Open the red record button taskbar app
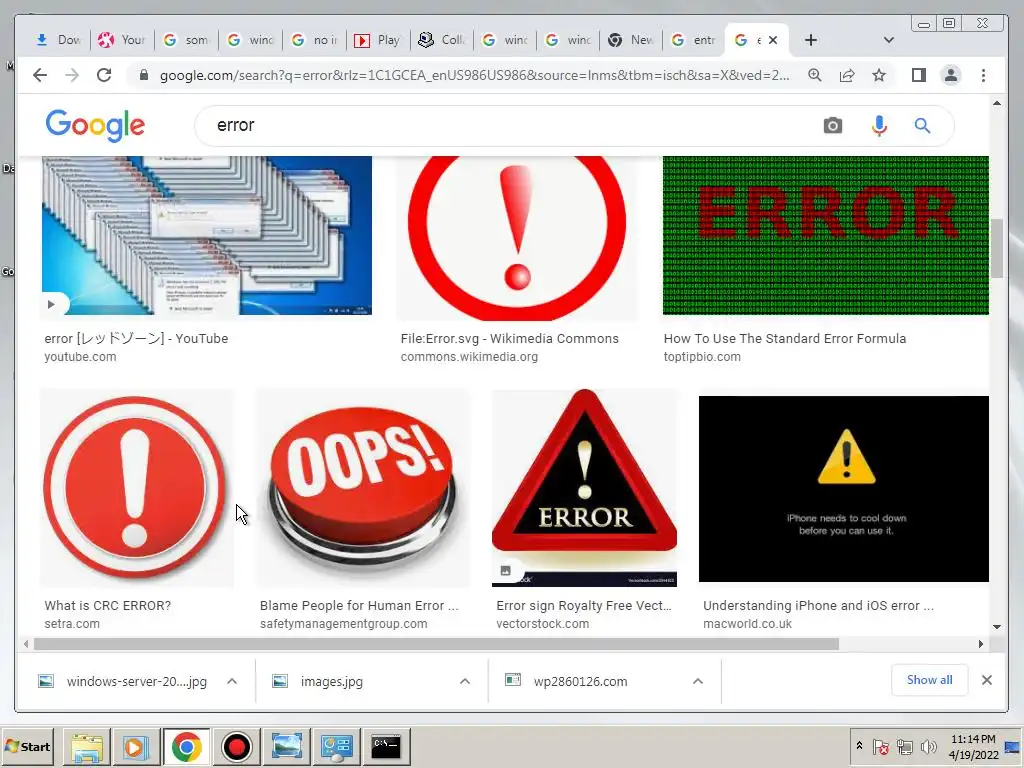Screen dimensions: 1024x768 [x=236, y=746]
